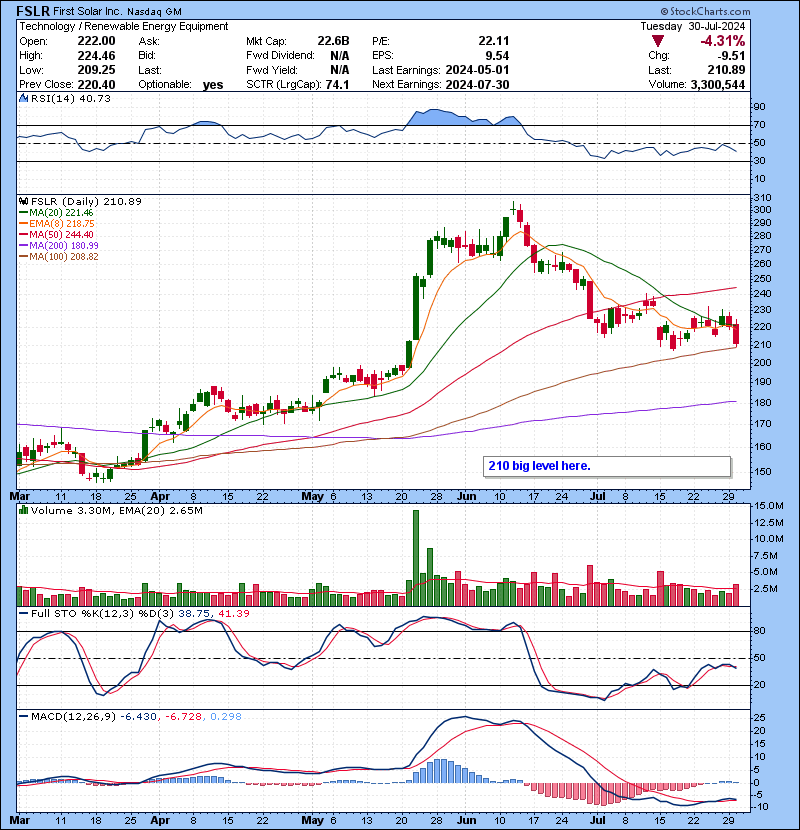The width and height of the screenshot is (800, 830).
Task: Click the Apr month label on bottom axis
Action: [160, 820]
